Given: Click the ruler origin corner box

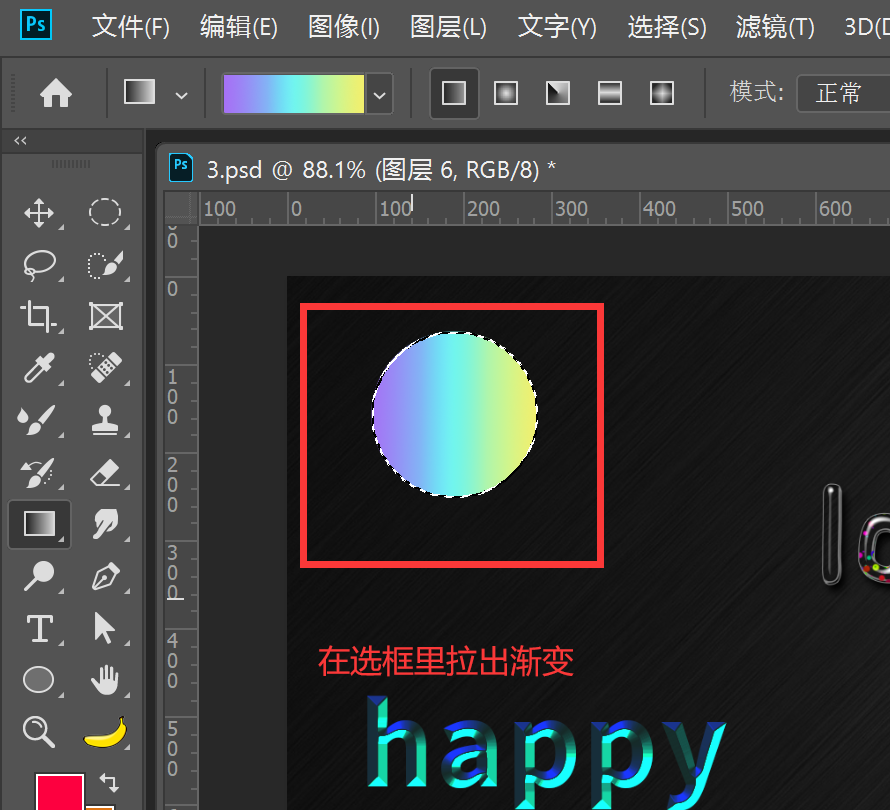Looking at the screenshot, I should (x=181, y=208).
